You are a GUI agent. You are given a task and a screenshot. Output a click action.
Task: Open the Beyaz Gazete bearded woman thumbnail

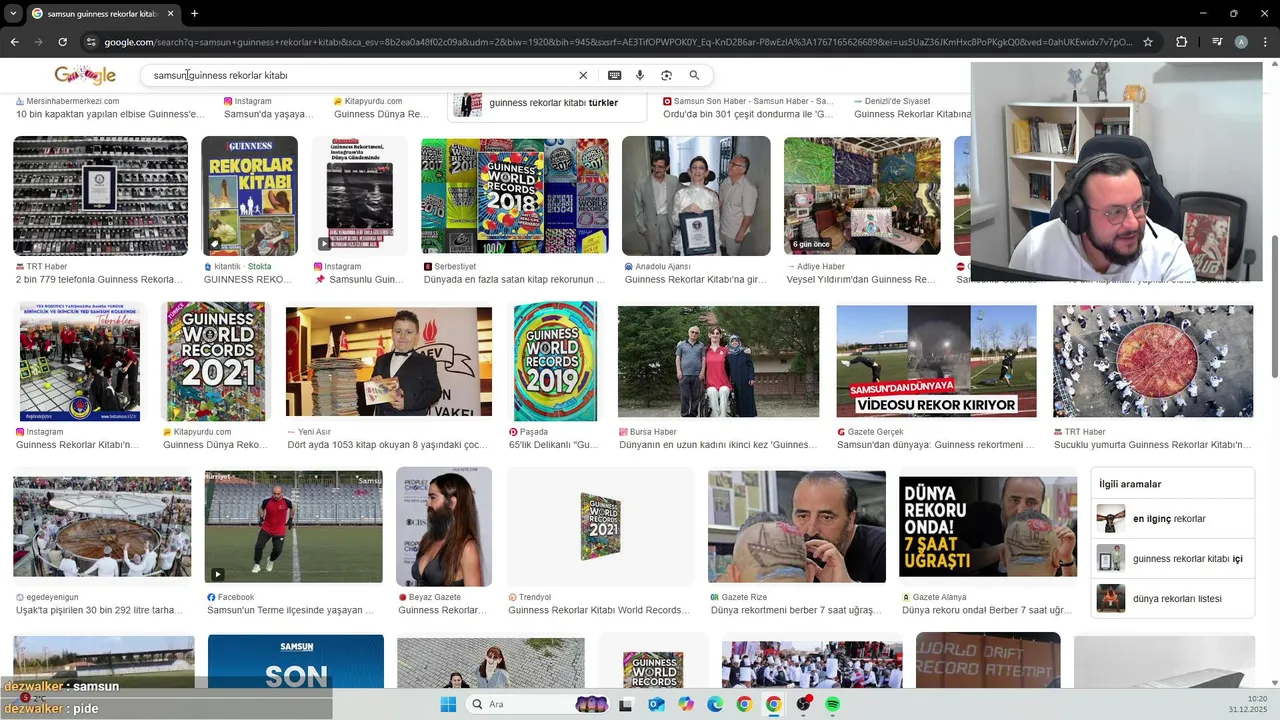444,526
